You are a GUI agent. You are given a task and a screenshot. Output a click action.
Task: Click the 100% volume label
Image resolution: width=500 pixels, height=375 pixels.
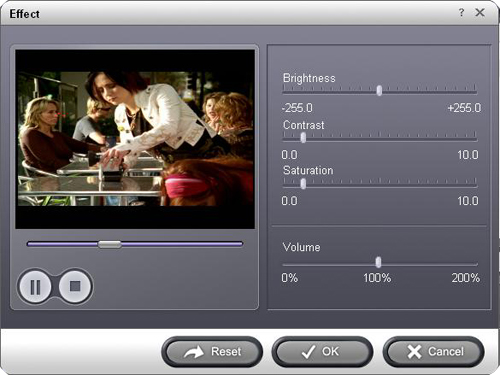(x=377, y=278)
